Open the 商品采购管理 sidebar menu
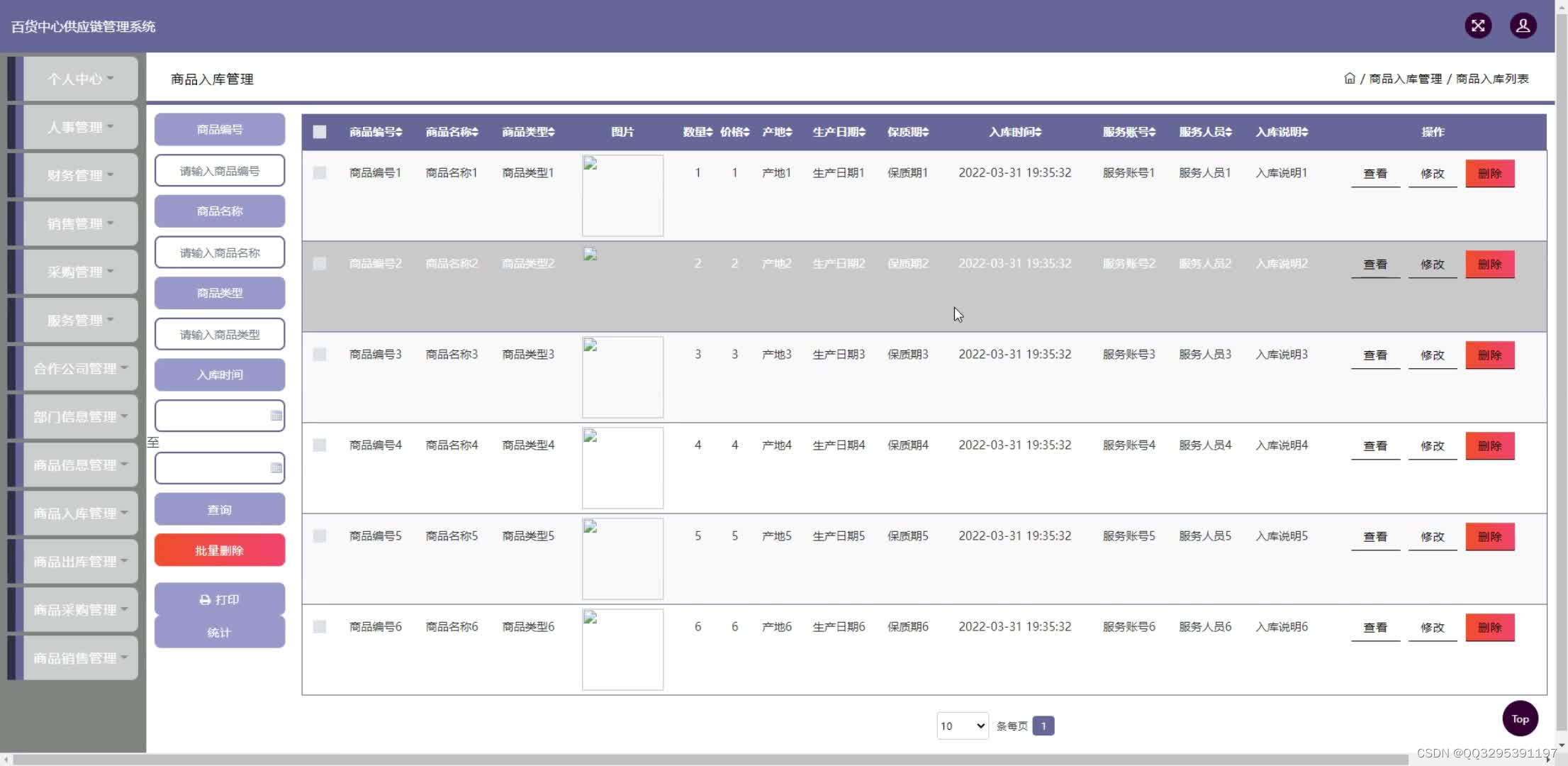 (81, 609)
